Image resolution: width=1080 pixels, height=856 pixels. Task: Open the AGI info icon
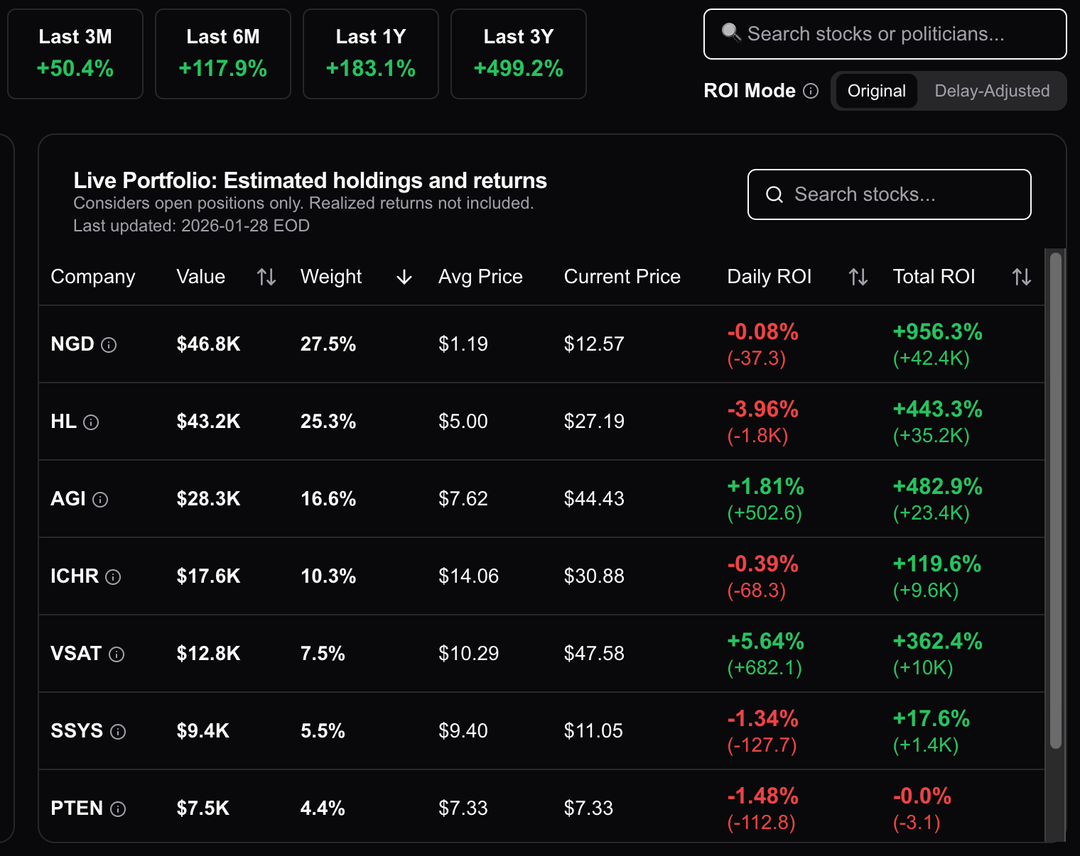pos(100,499)
